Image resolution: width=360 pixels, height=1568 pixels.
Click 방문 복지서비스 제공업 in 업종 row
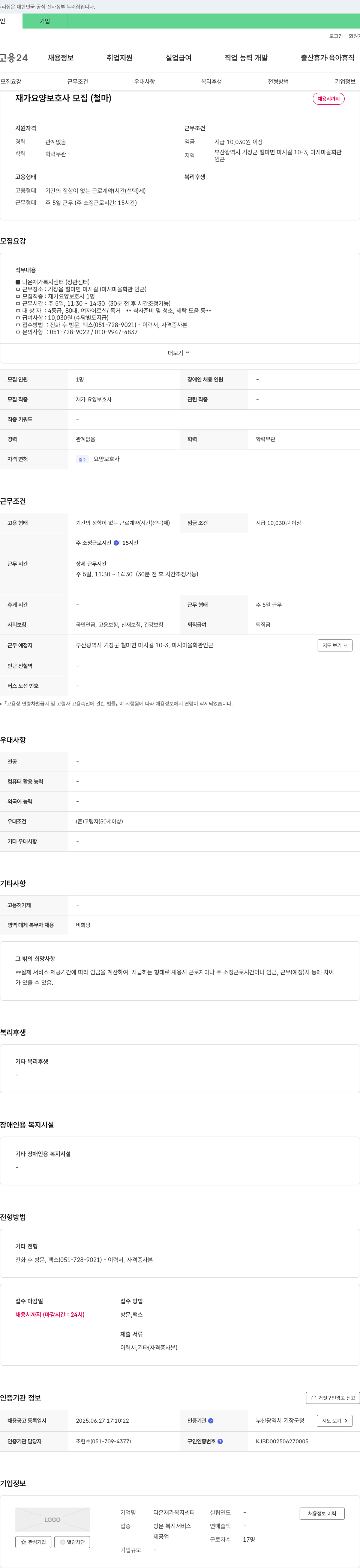172,1532
